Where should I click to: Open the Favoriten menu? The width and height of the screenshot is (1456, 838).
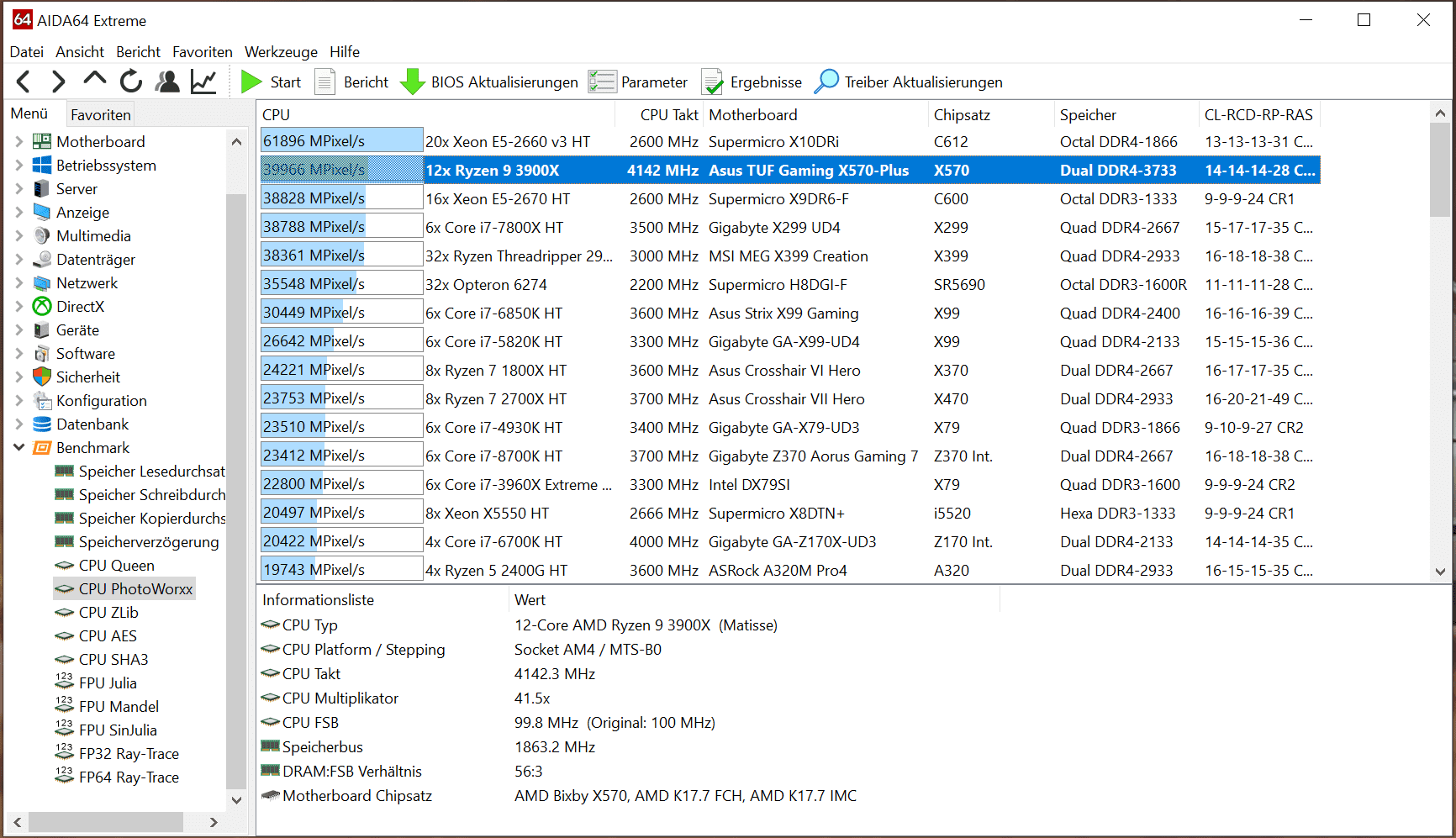click(x=203, y=51)
